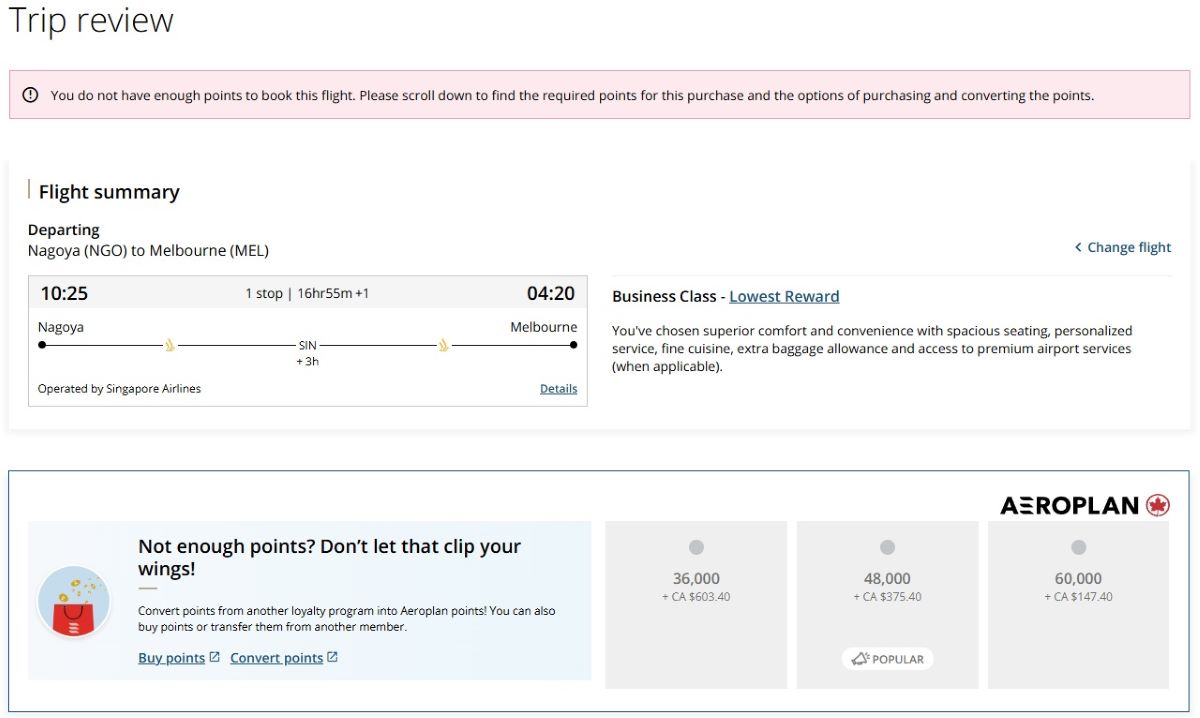The height and width of the screenshot is (718, 1200).
Task: Click the alert info icon in pink banner
Action: point(30,95)
